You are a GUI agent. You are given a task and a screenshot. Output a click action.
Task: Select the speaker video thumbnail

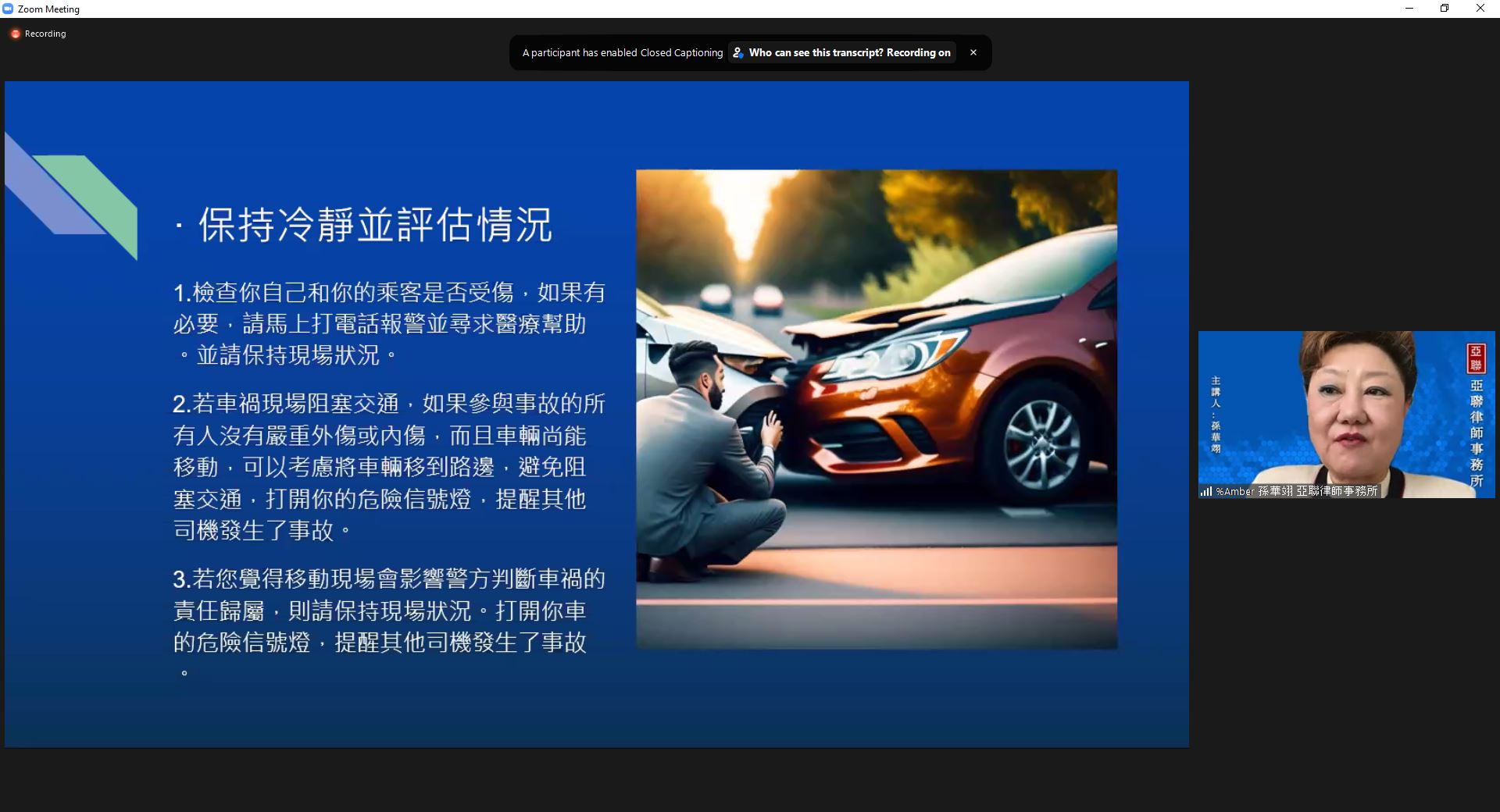point(1346,414)
